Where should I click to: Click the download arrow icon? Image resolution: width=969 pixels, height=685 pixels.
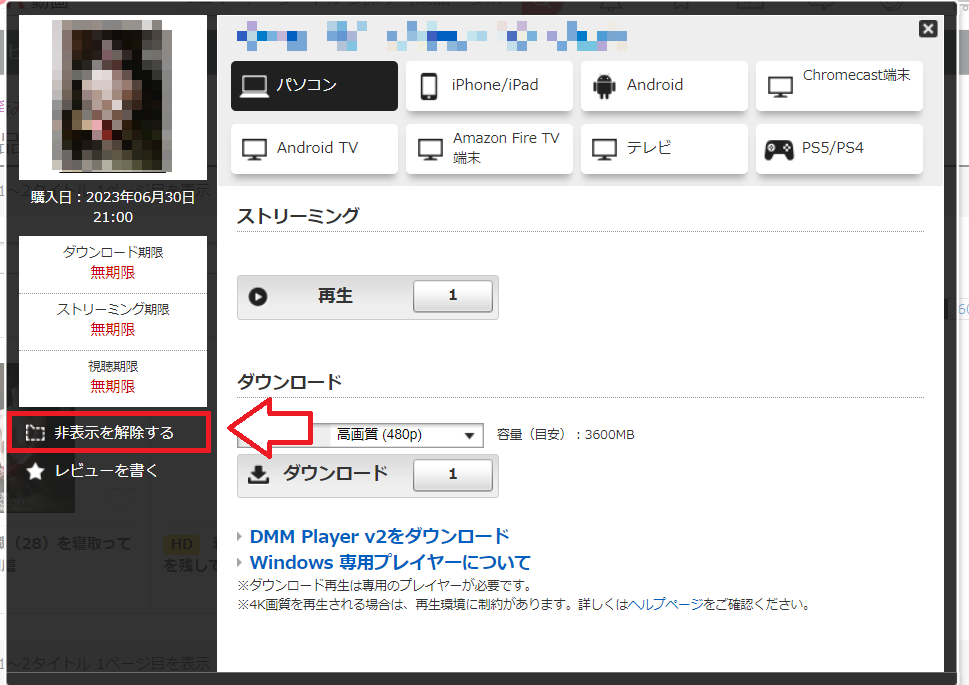tap(258, 474)
